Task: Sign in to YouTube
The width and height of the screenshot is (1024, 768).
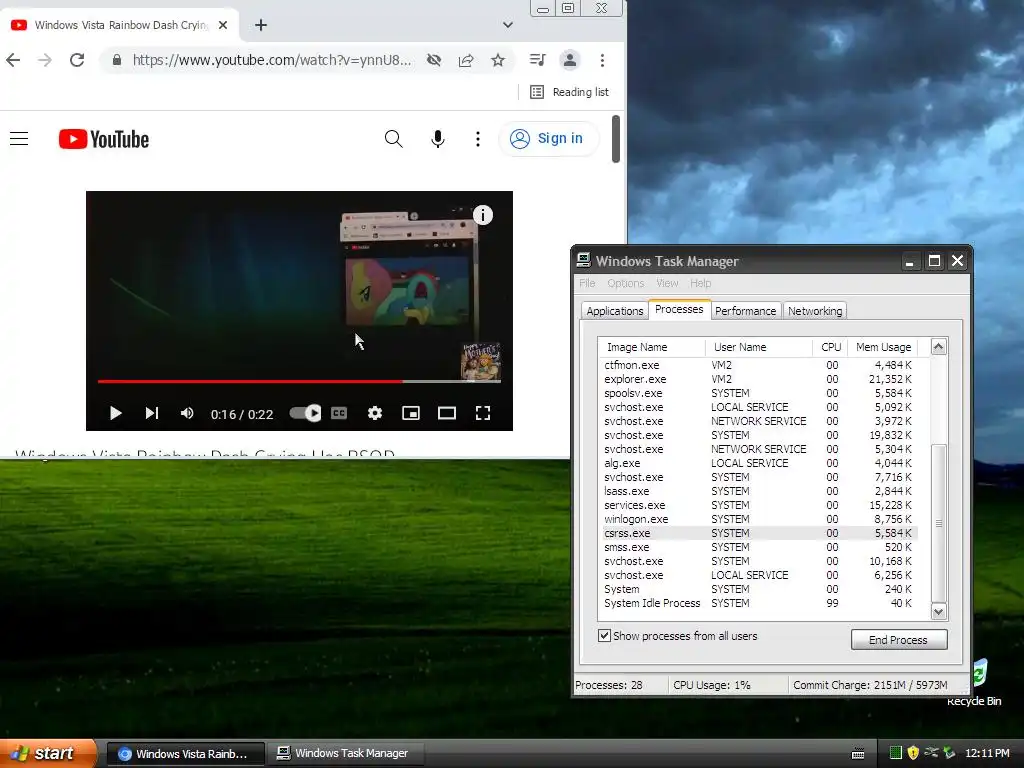Action: (x=548, y=138)
